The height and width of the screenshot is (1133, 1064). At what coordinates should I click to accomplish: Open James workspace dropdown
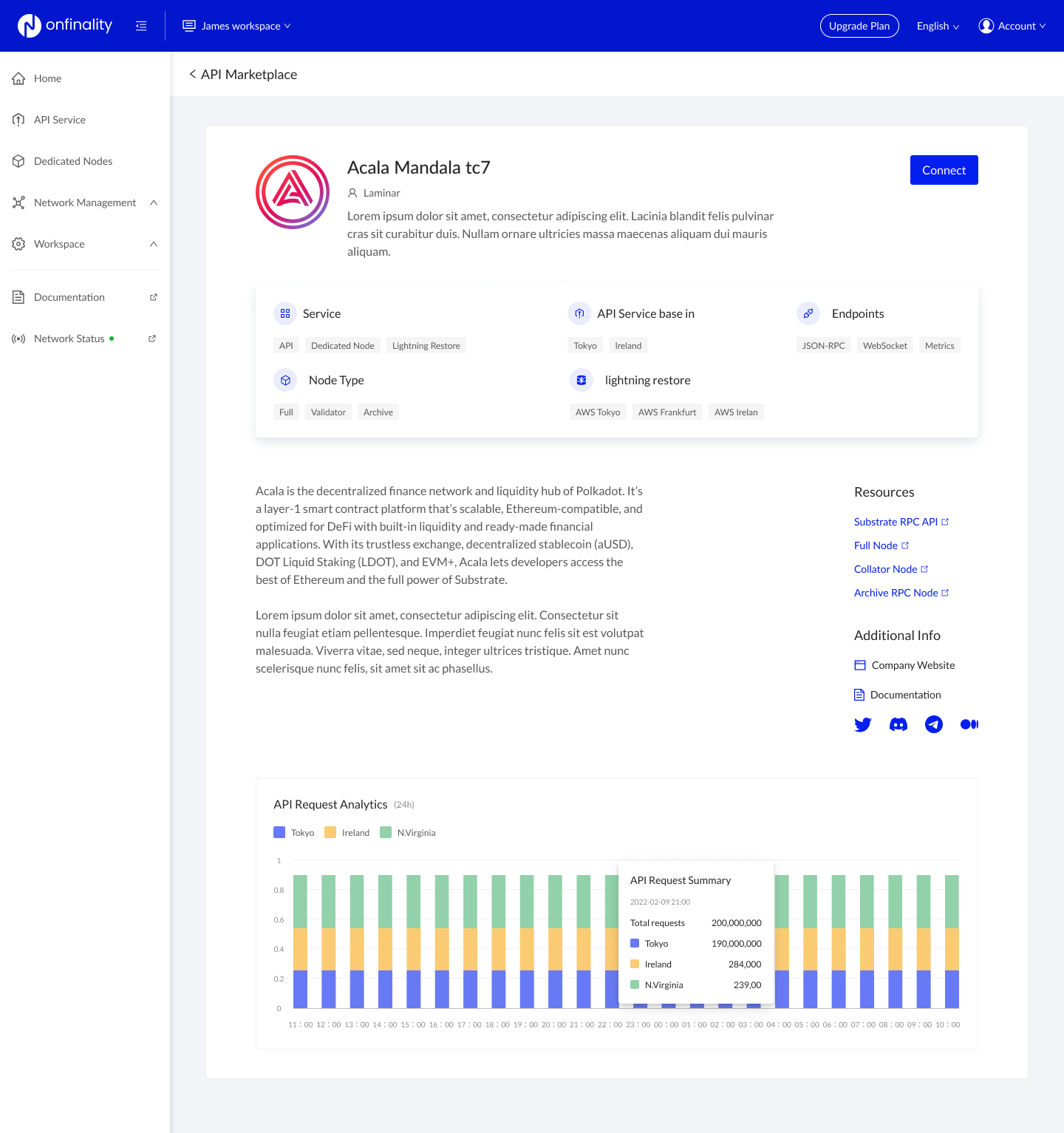pos(236,26)
